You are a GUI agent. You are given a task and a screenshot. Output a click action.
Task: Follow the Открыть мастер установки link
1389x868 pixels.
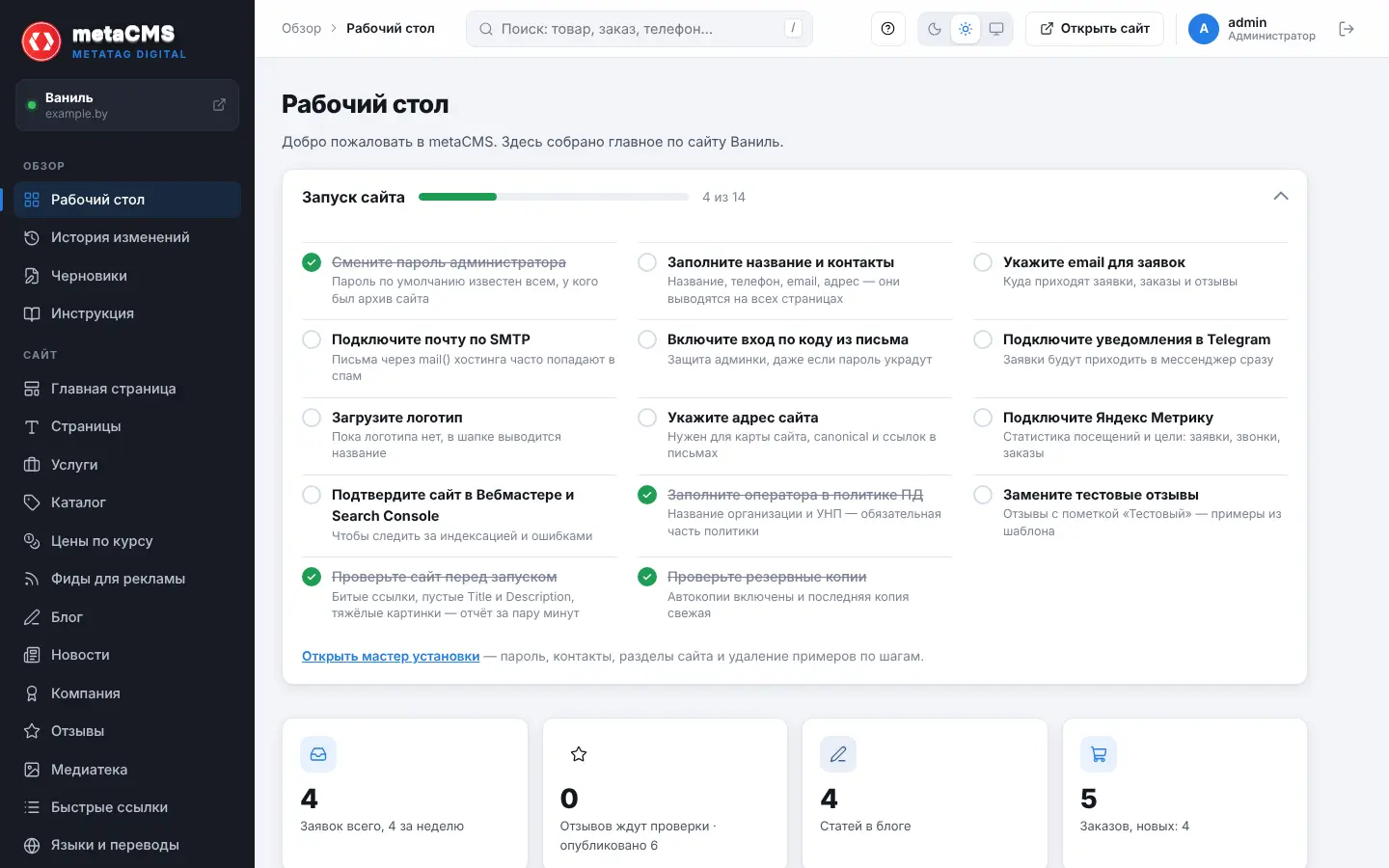coord(391,657)
